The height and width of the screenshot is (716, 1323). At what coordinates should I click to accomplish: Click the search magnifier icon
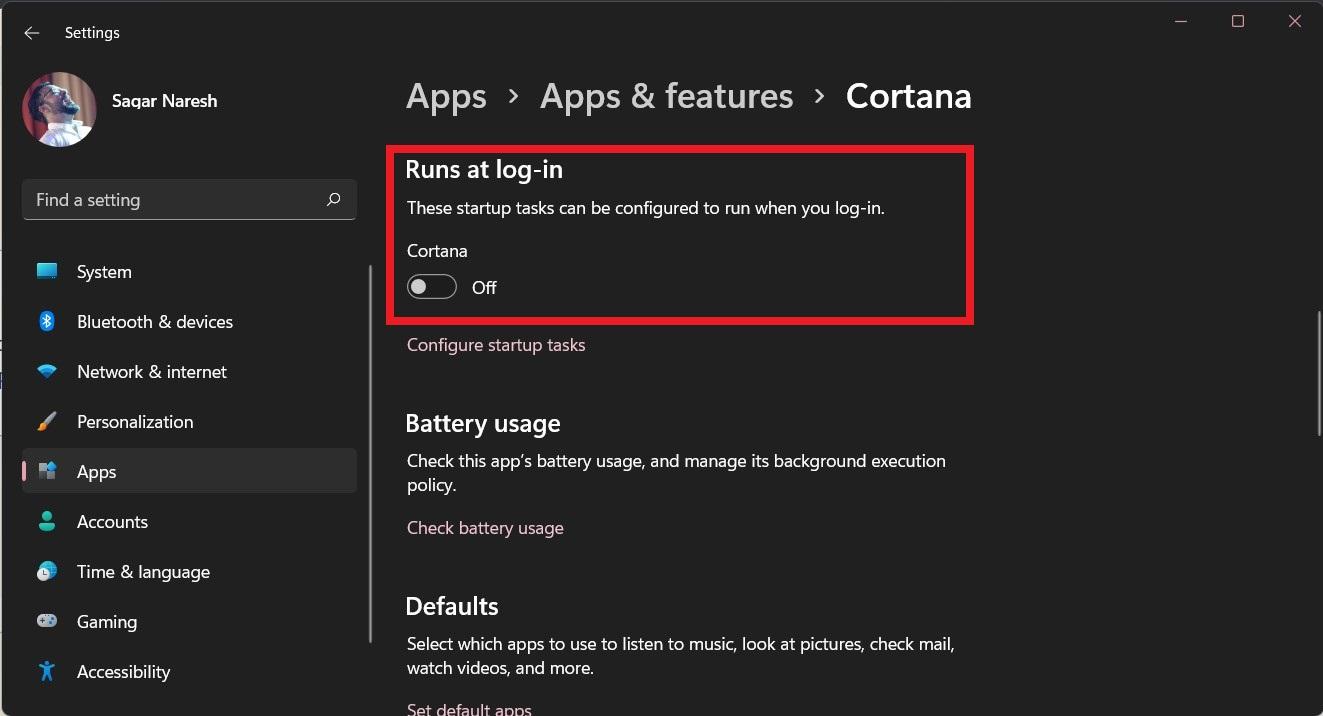pos(334,200)
